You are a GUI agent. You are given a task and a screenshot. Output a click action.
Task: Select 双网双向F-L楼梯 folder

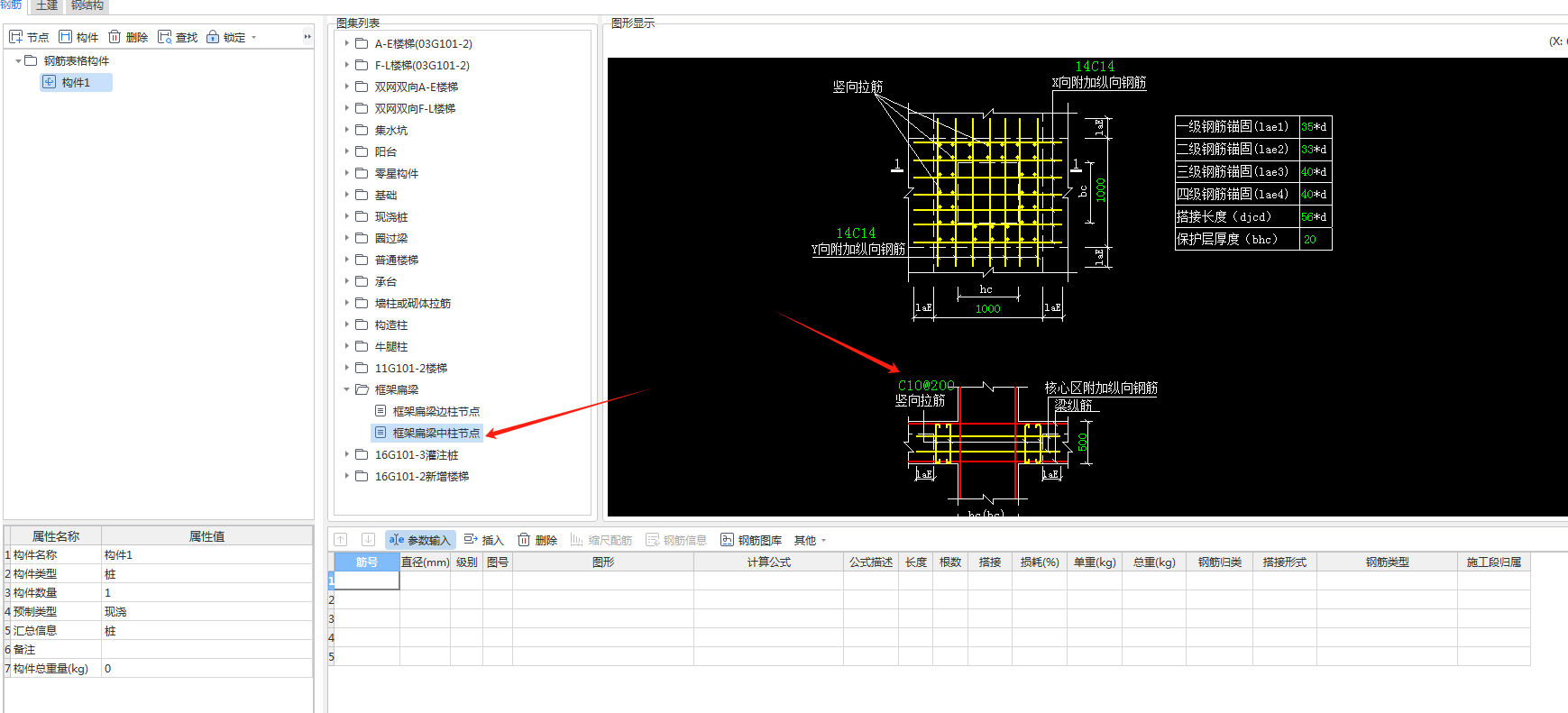click(415, 109)
